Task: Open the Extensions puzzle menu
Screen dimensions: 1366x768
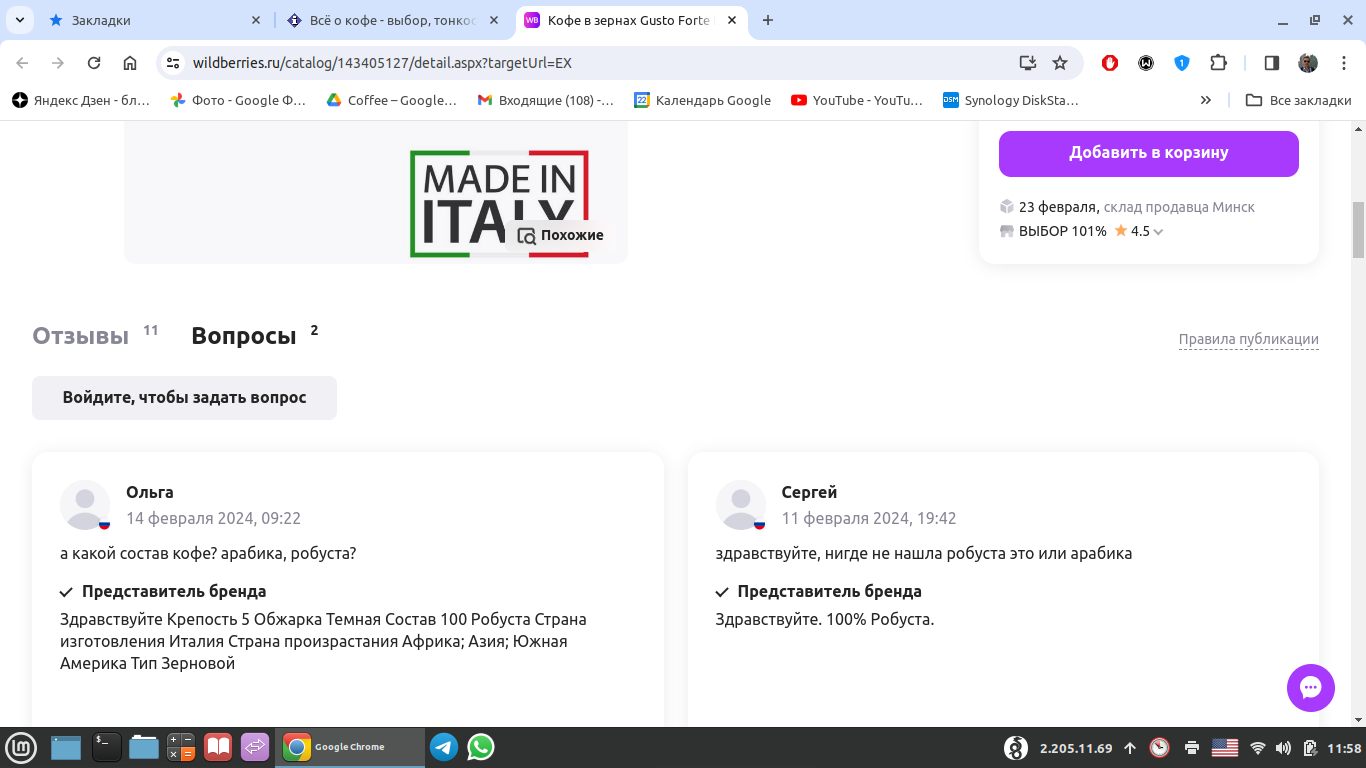Action: (x=1218, y=63)
